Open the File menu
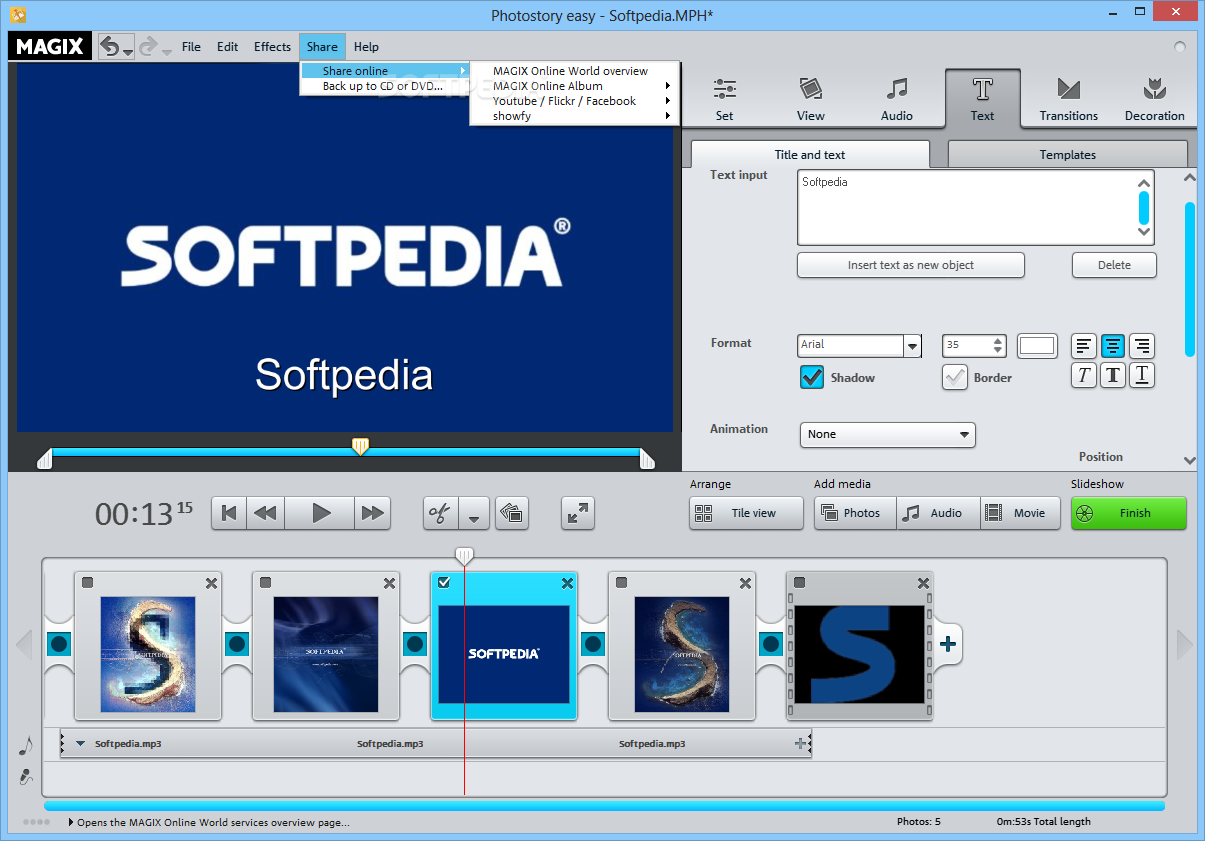1205x841 pixels. click(x=191, y=46)
